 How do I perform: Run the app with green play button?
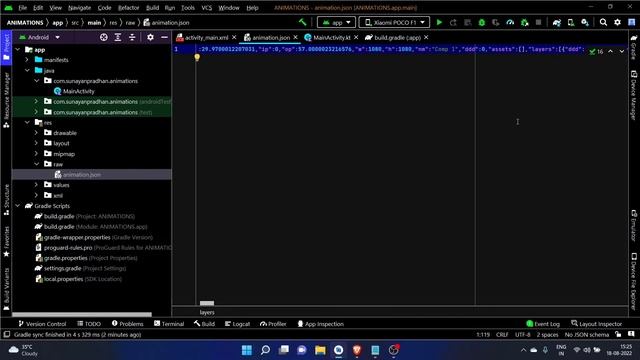tap(439, 22)
